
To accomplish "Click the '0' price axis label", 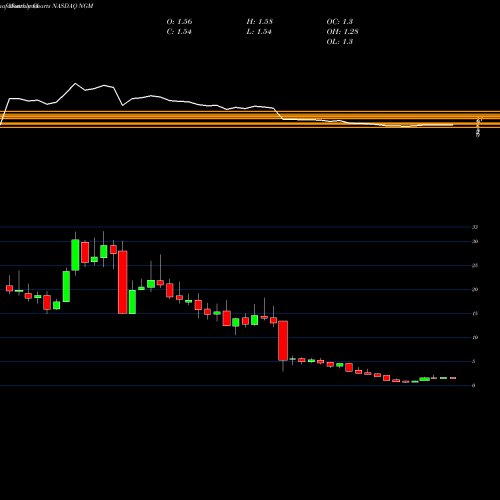I will tap(474, 385).
